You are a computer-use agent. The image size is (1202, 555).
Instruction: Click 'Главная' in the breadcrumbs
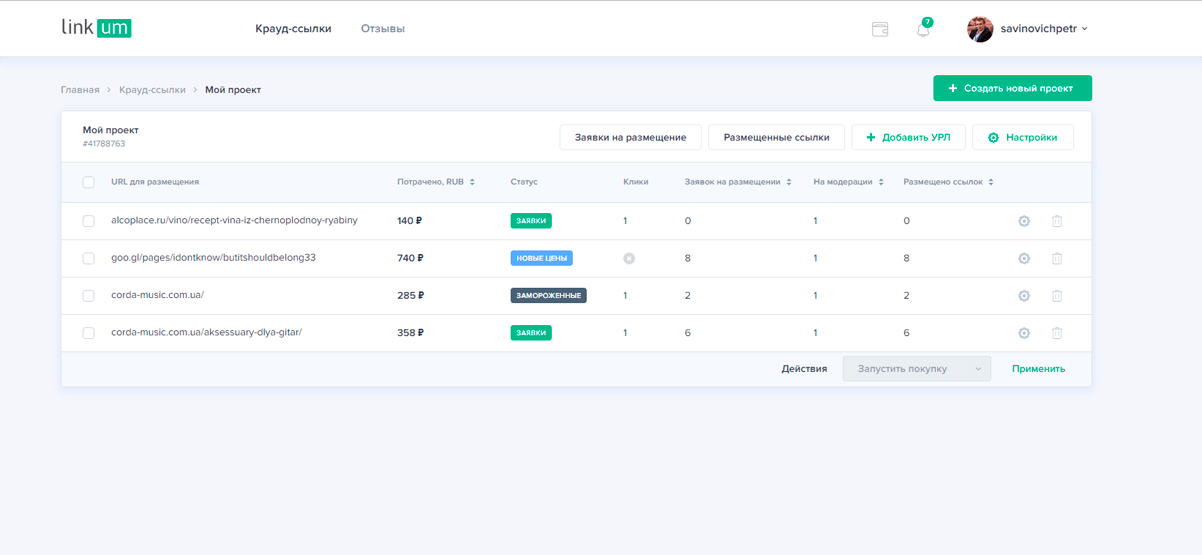(80, 90)
